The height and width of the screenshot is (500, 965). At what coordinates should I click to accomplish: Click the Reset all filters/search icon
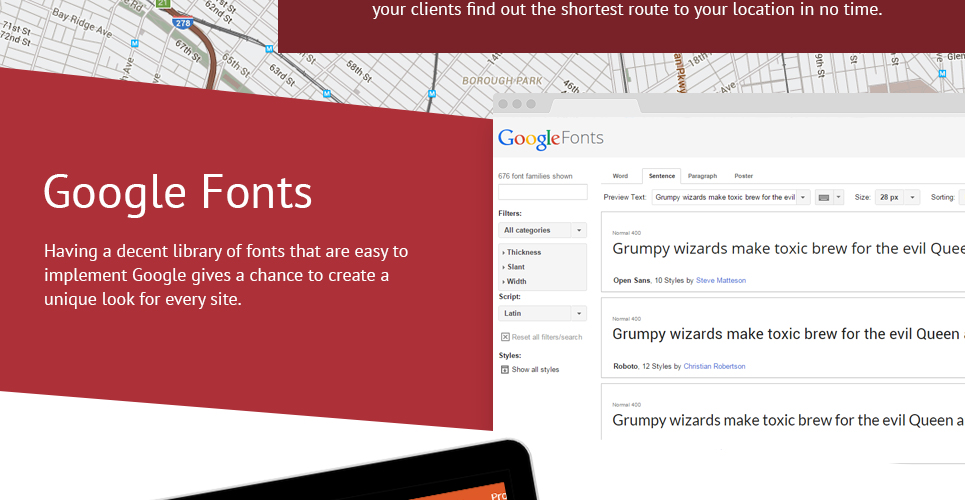[x=505, y=337]
